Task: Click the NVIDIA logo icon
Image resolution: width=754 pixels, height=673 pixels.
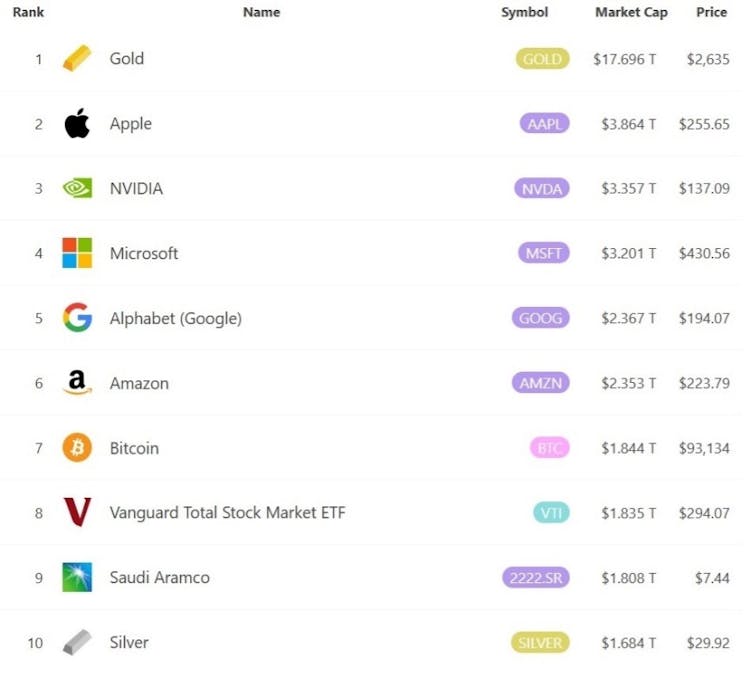Action: (x=77, y=188)
